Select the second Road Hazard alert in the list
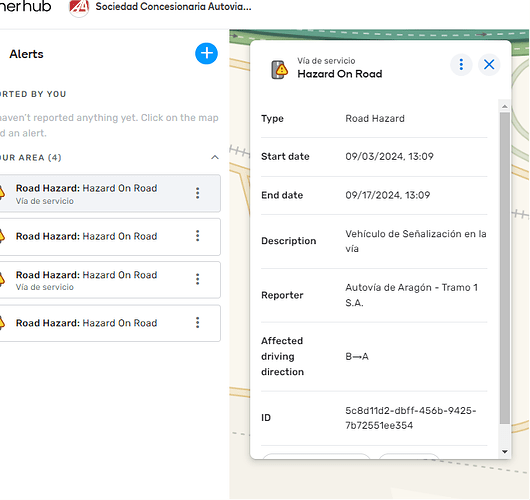The height and width of the screenshot is (500, 530). (x=110, y=236)
